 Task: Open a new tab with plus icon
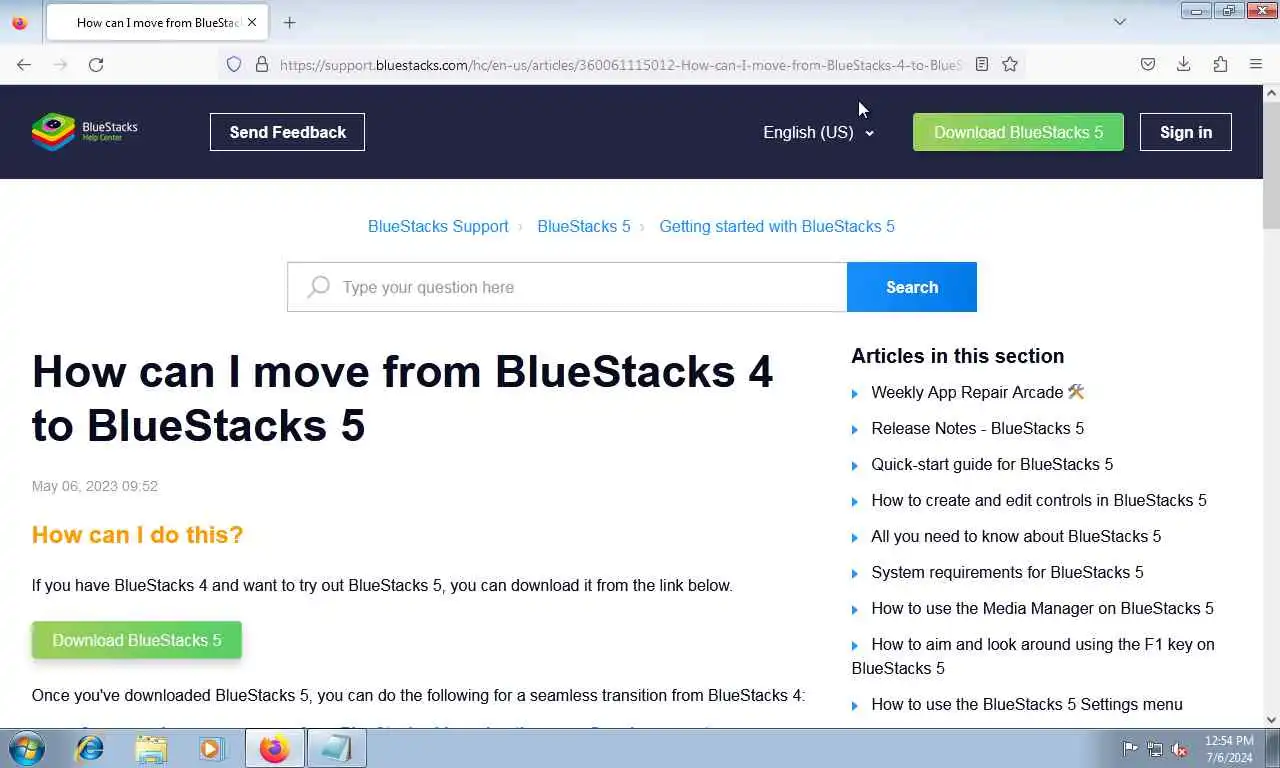pyautogui.click(x=289, y=22)
